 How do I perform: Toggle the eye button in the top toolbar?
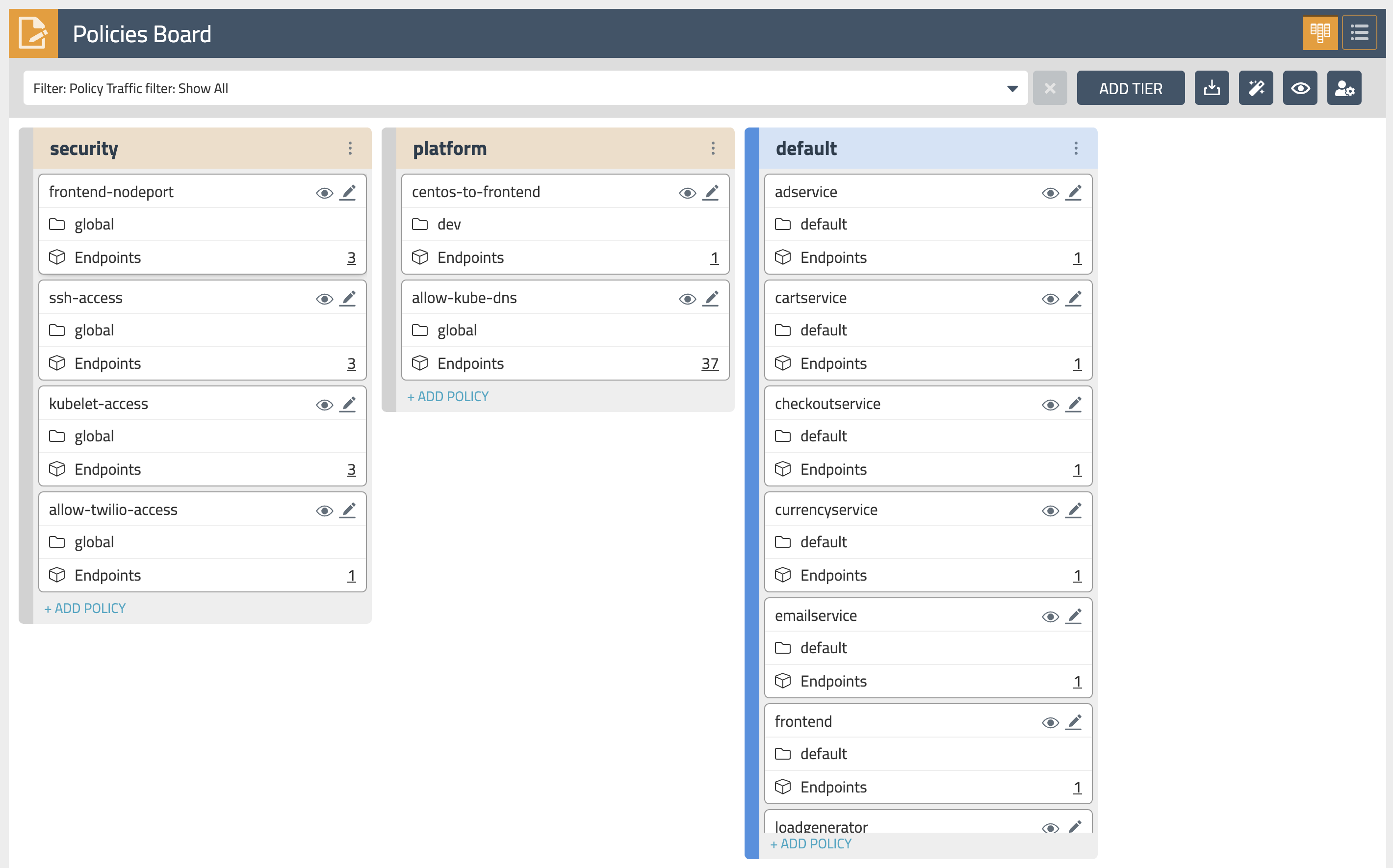pyautogui.click(x=1300, y=88)
